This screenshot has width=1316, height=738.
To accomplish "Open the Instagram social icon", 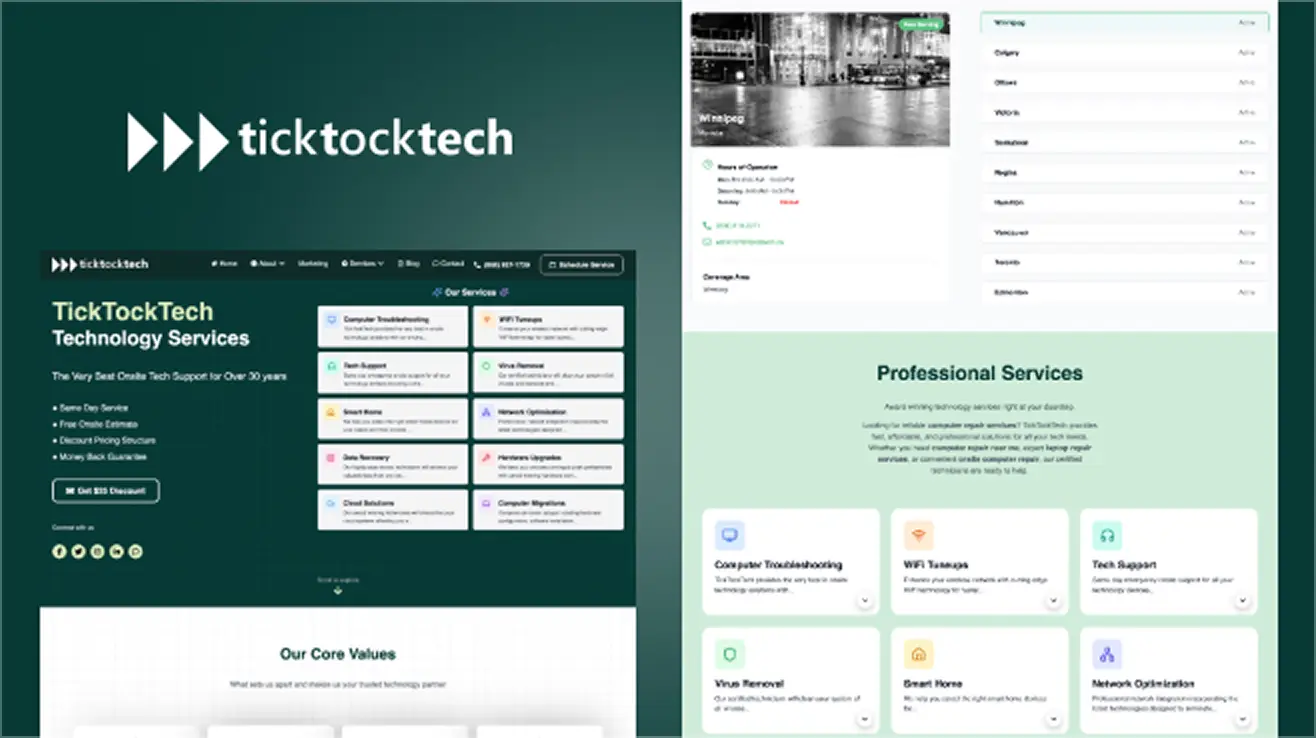I will coord(97,551).
